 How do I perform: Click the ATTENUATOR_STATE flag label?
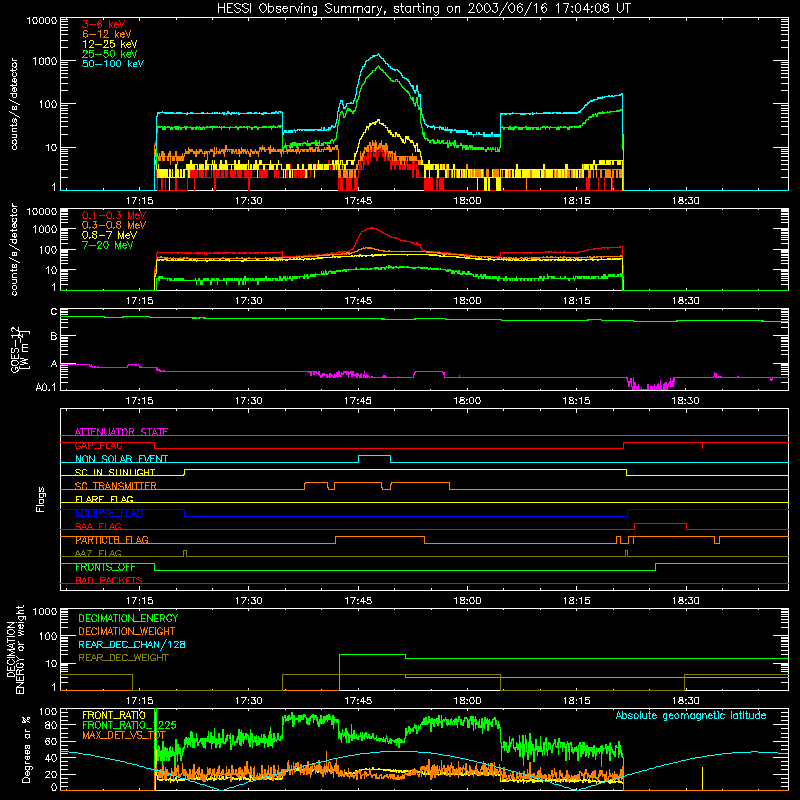121,432
